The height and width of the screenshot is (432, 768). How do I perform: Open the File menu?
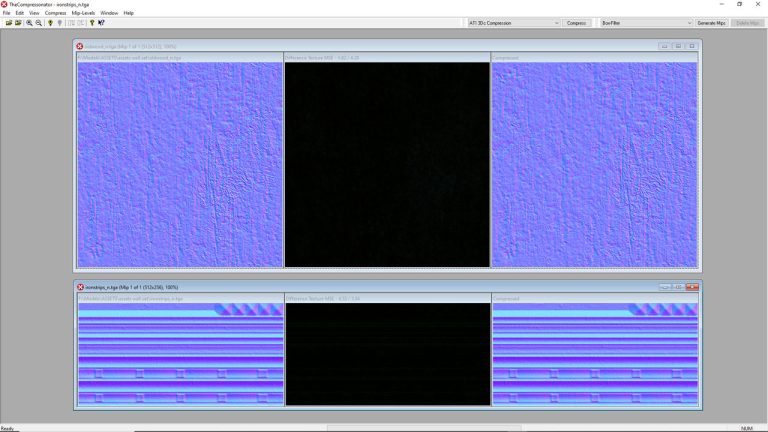pyautogui.click(x=6, y=13)
